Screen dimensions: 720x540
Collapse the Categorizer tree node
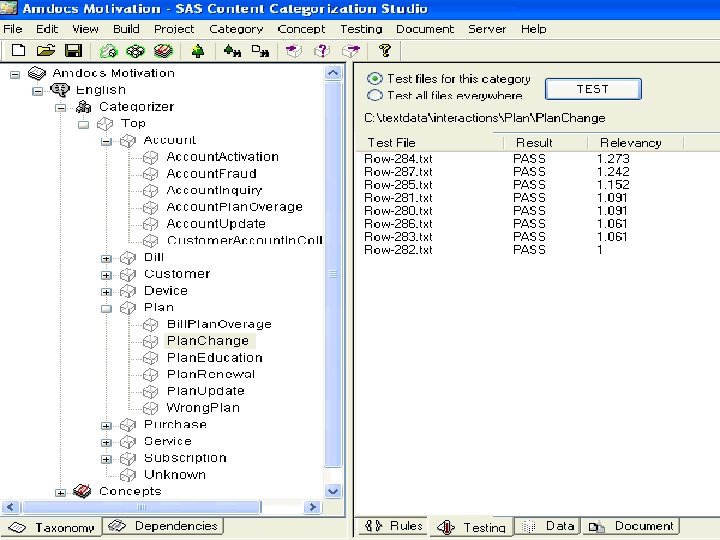[x=60, y=108]
